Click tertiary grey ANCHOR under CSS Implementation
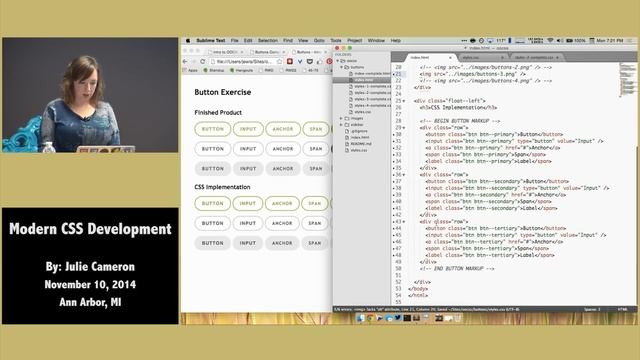Image resolution: width=640 pixels, height=360 pixels. point(282,243)
